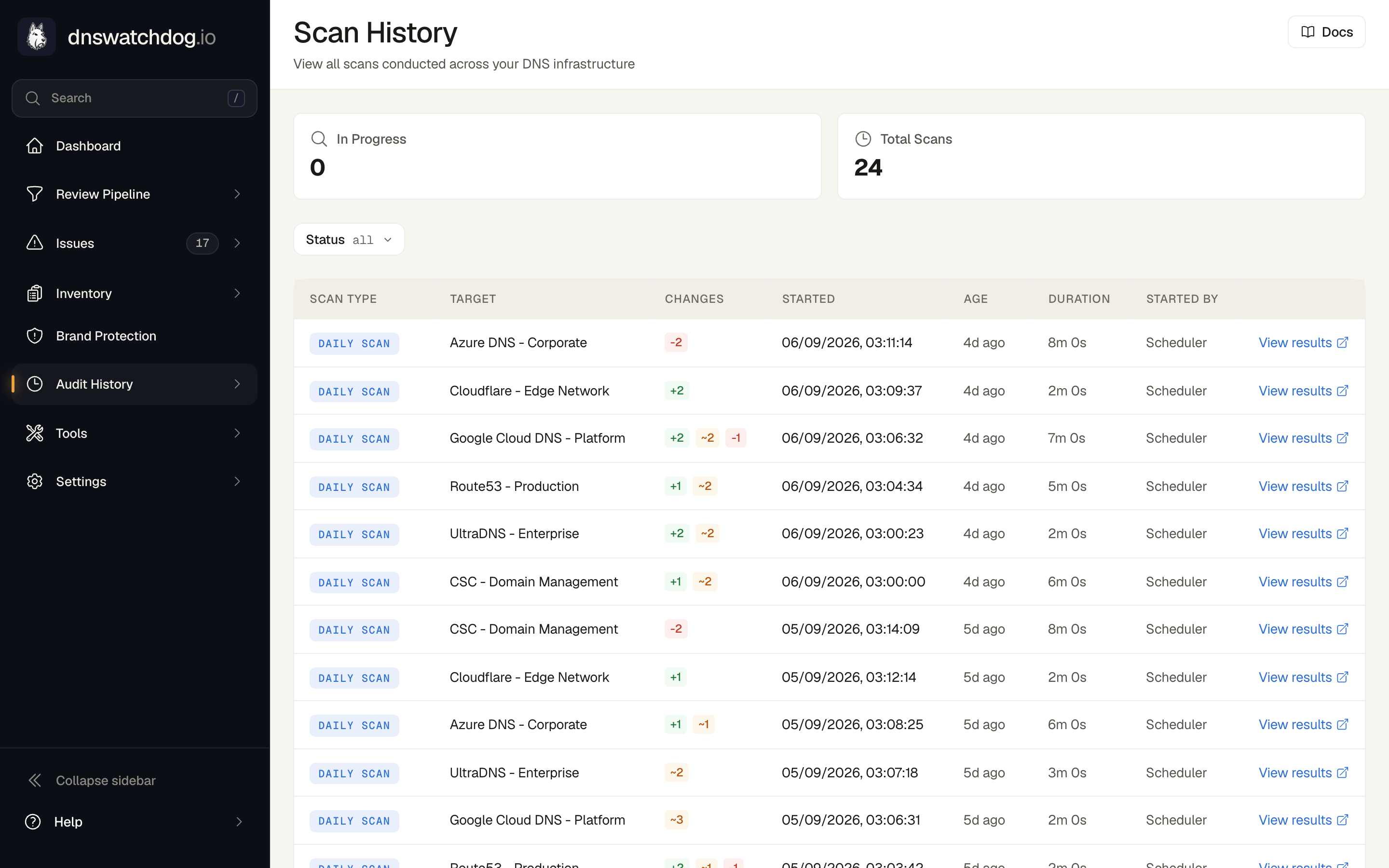Click the Settings gear icon
The height and width of the screenshot is (868, 1389).
34,481
